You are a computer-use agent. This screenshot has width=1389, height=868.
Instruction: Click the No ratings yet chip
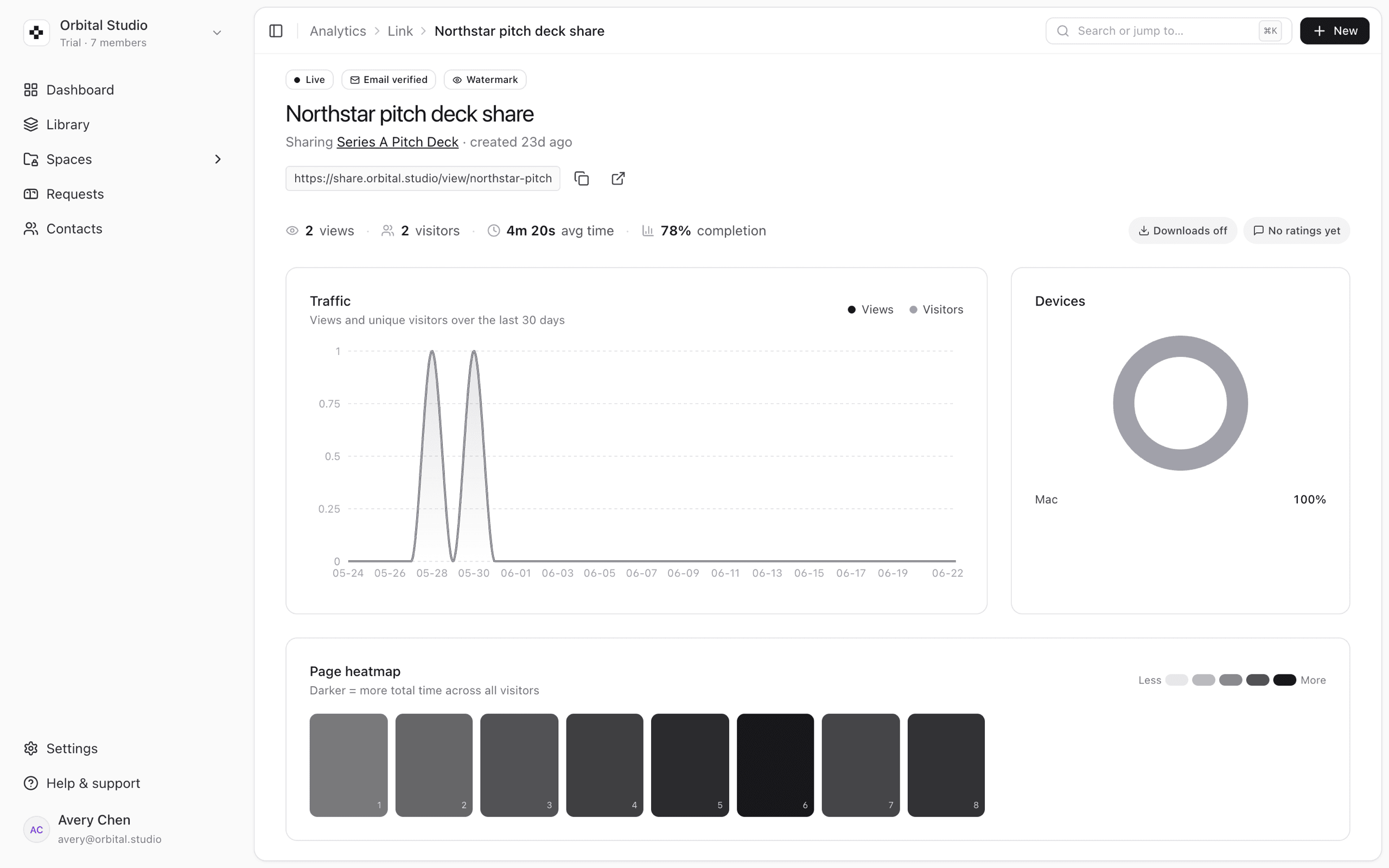pyautogui.click(x=1297, y=231)
